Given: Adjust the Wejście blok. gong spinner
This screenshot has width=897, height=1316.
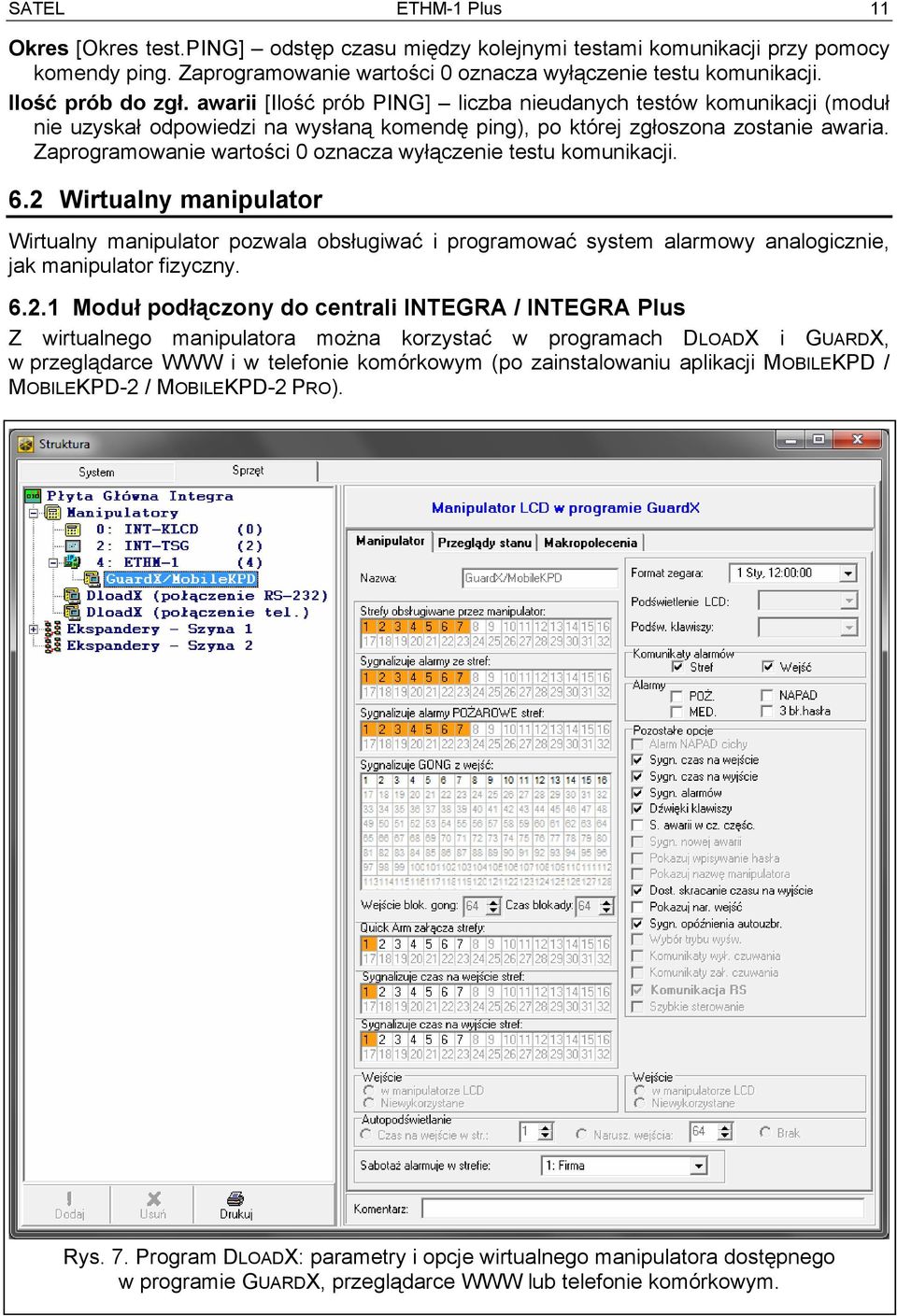Looking at the screenshot, I should (x=494, y=906).
